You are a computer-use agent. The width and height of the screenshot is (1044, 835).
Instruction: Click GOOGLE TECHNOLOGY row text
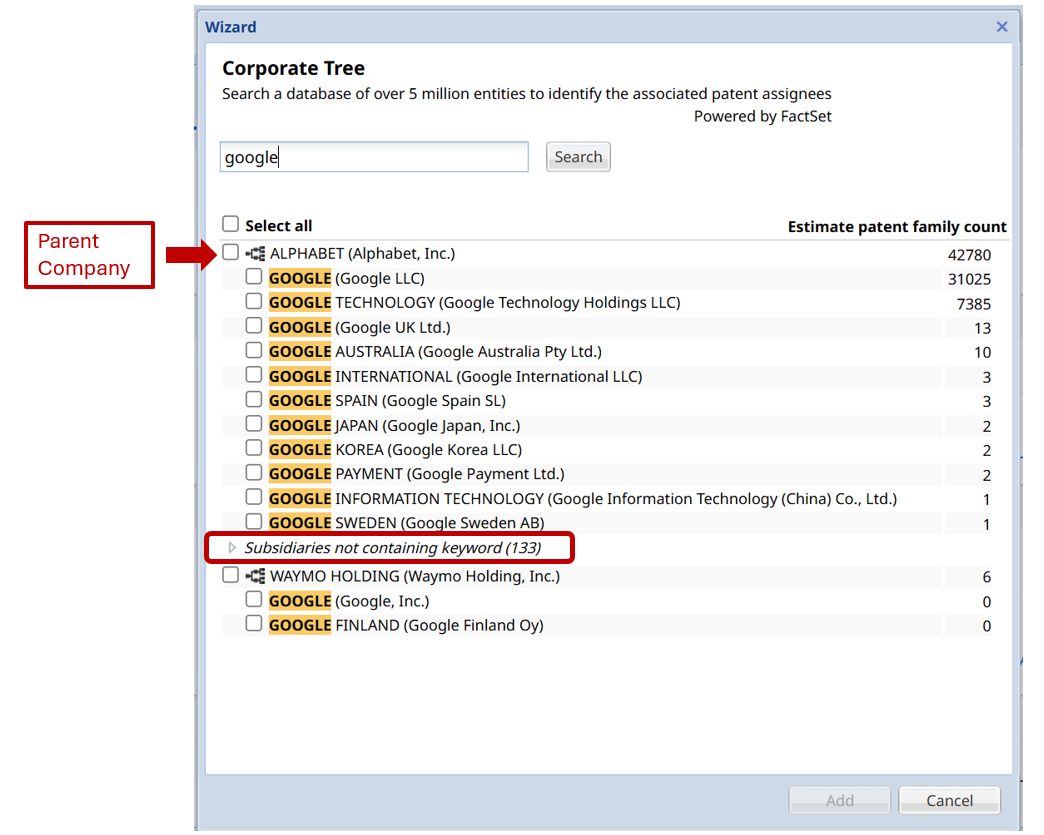pyautogui.click(x=475, y=303)
